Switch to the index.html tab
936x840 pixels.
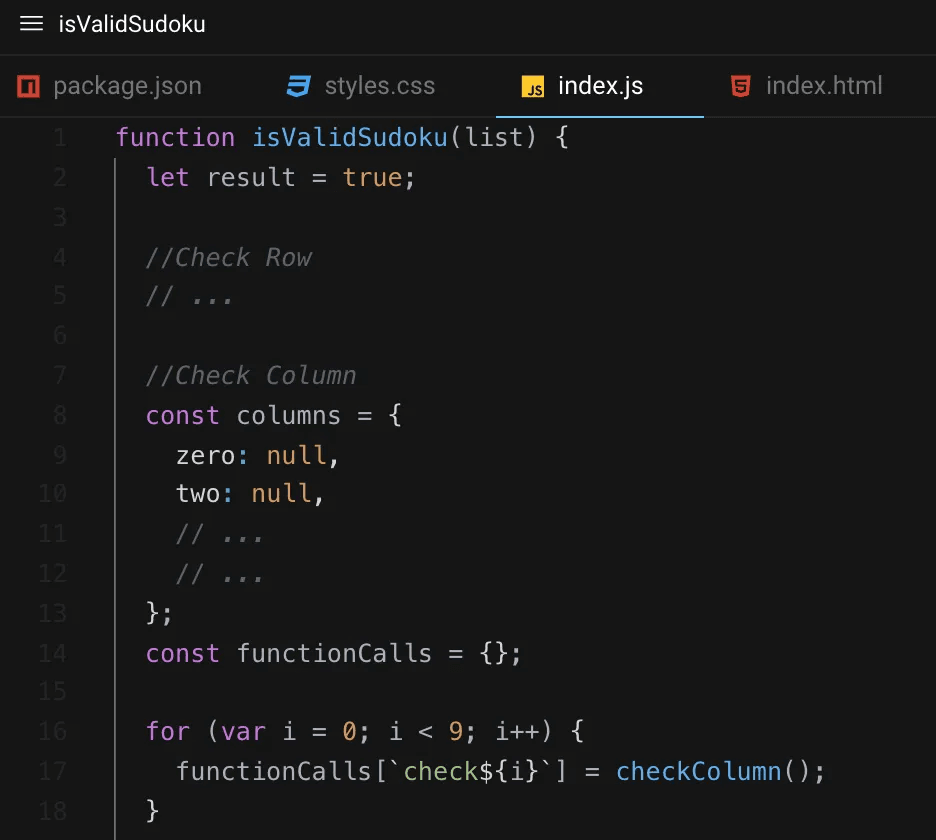click(x=823, y=86)
